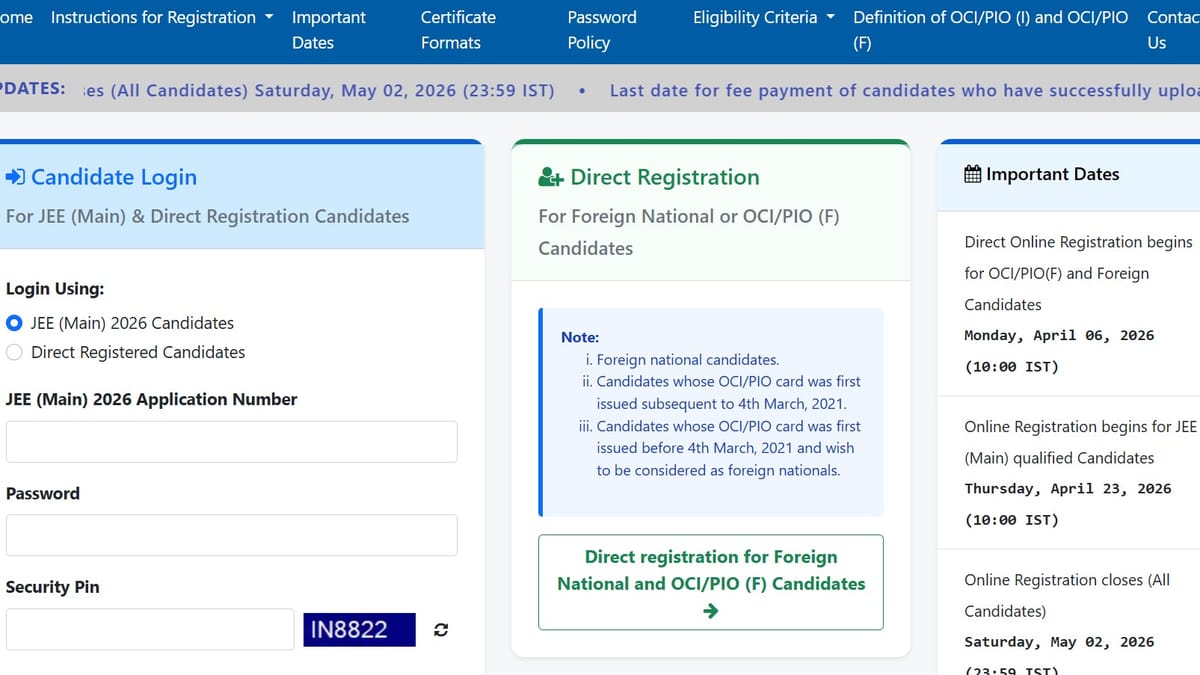
Task: Click the Direct Registration user-plus icon
Action: pyautogui.click(x=551, y=177)
